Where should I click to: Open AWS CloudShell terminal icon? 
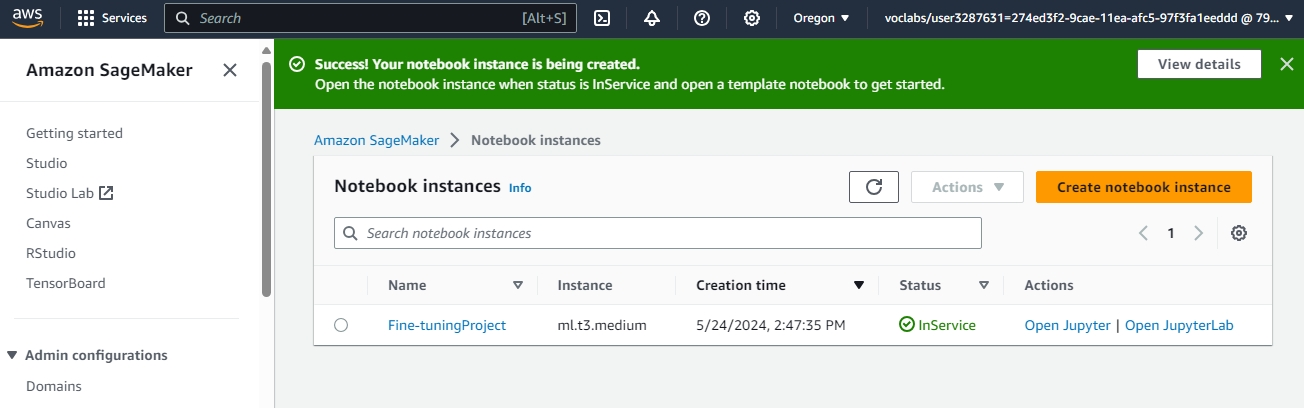(x=602, y=18)
